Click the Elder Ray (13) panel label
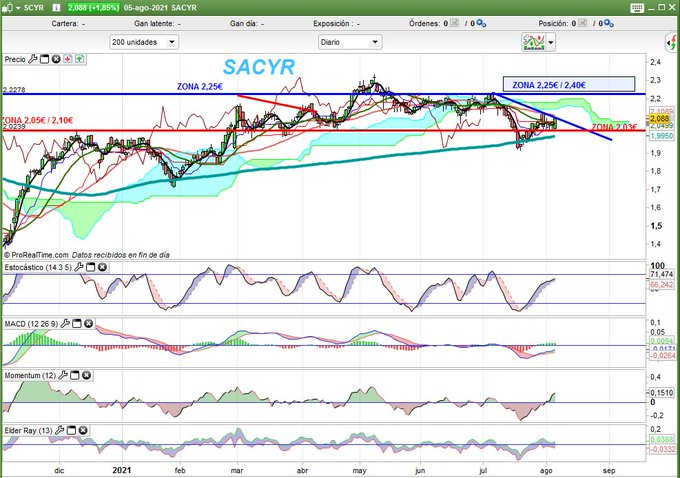The image size is (680, 478). click(28, 431)
